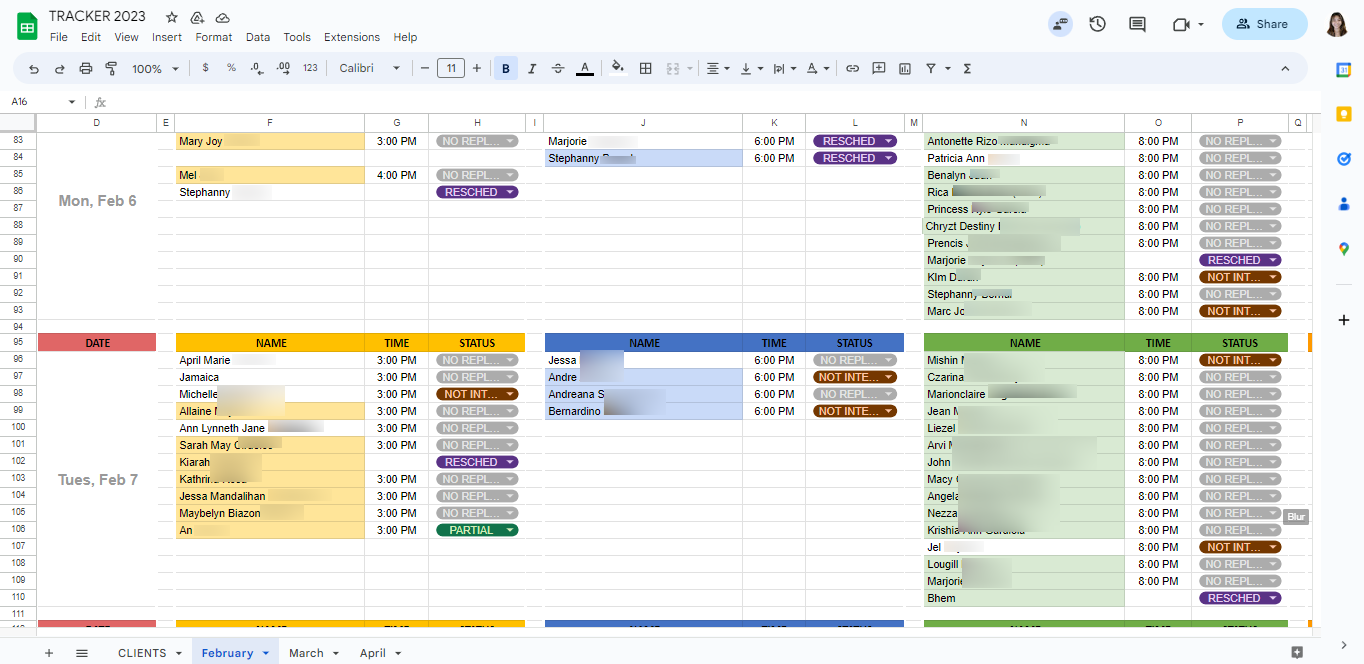Open the text color picker
Viewport: 1364px width, 664px height.
click(x=585, y=69)
